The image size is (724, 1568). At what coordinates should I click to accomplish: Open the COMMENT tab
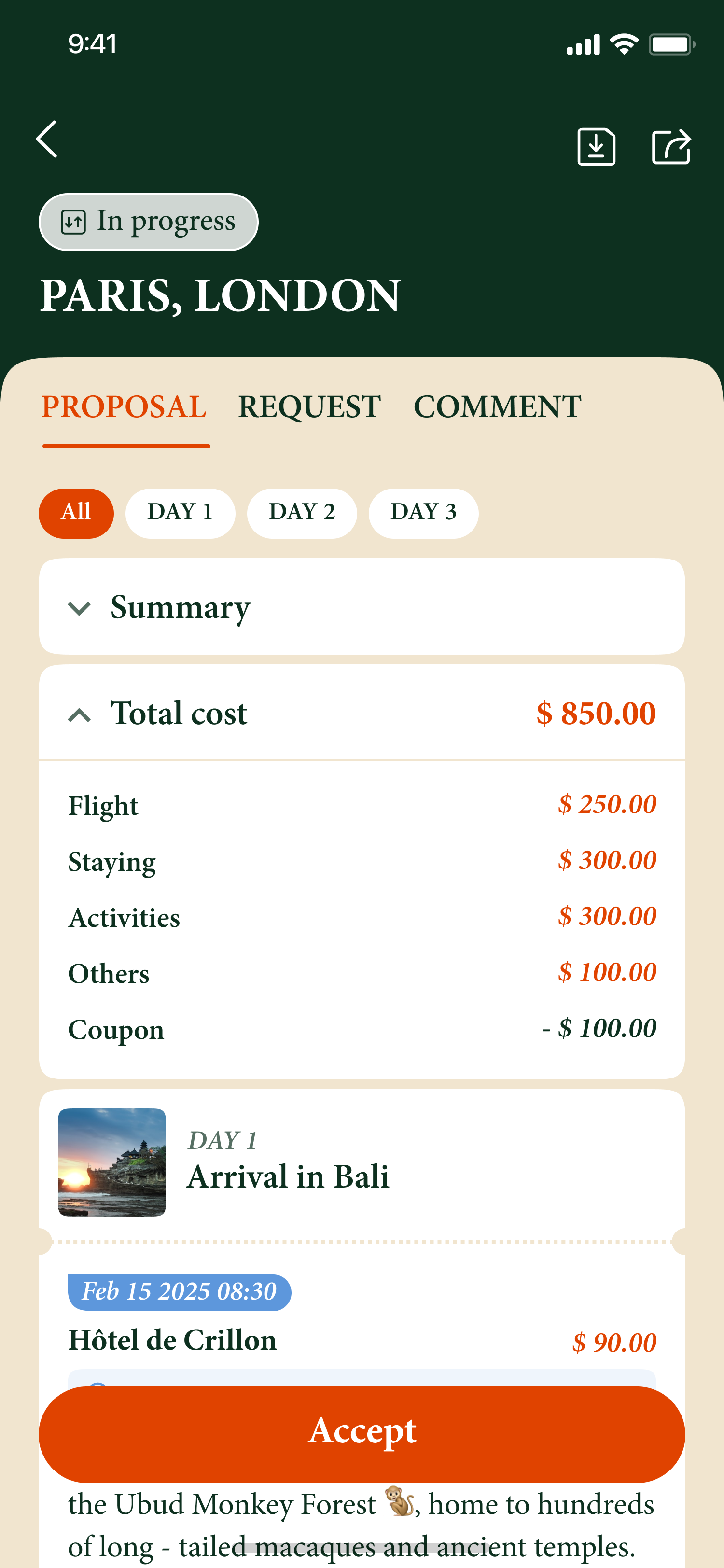[497, 406]
